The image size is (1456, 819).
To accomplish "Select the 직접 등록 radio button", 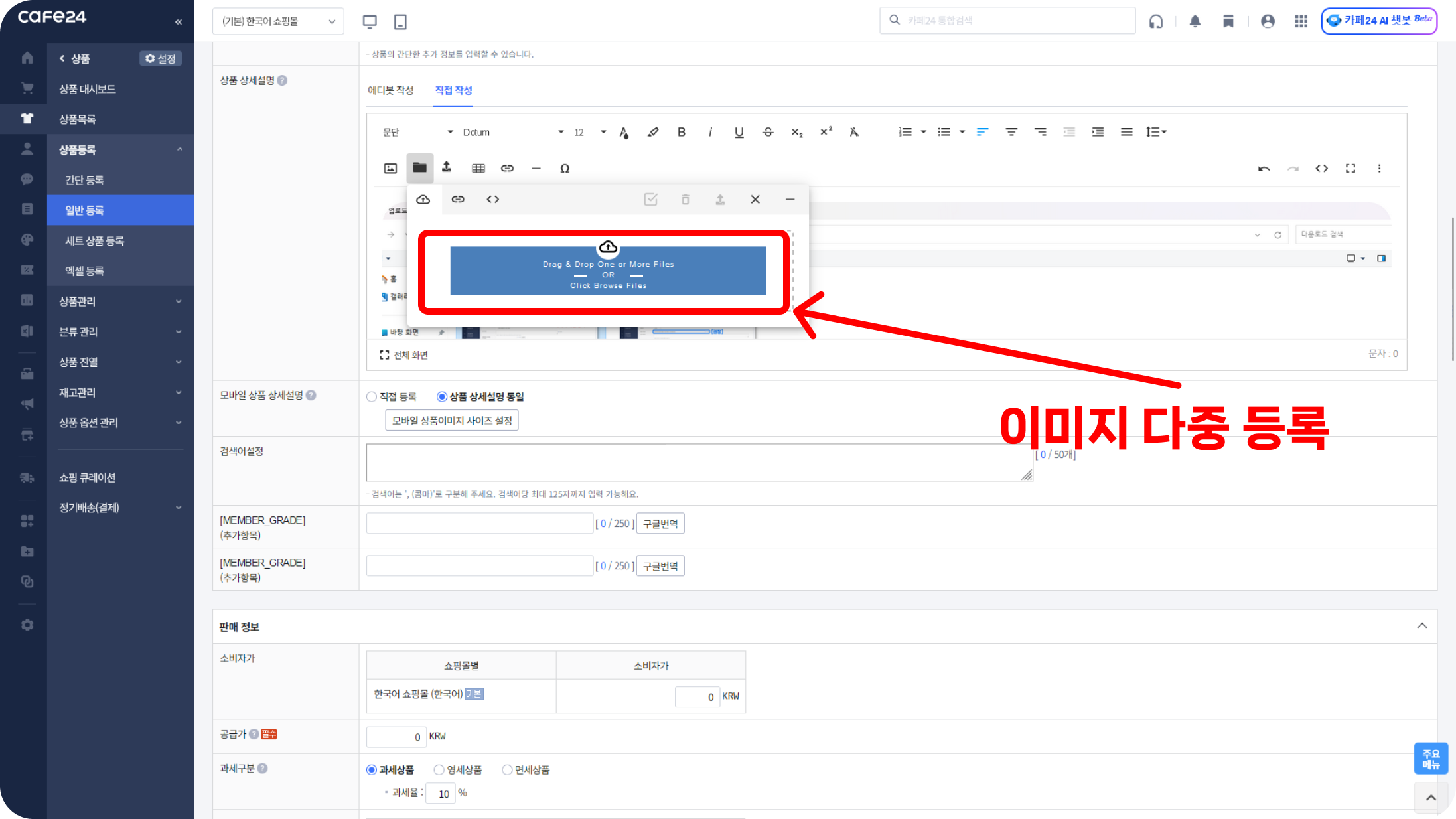I will [372, 396].
